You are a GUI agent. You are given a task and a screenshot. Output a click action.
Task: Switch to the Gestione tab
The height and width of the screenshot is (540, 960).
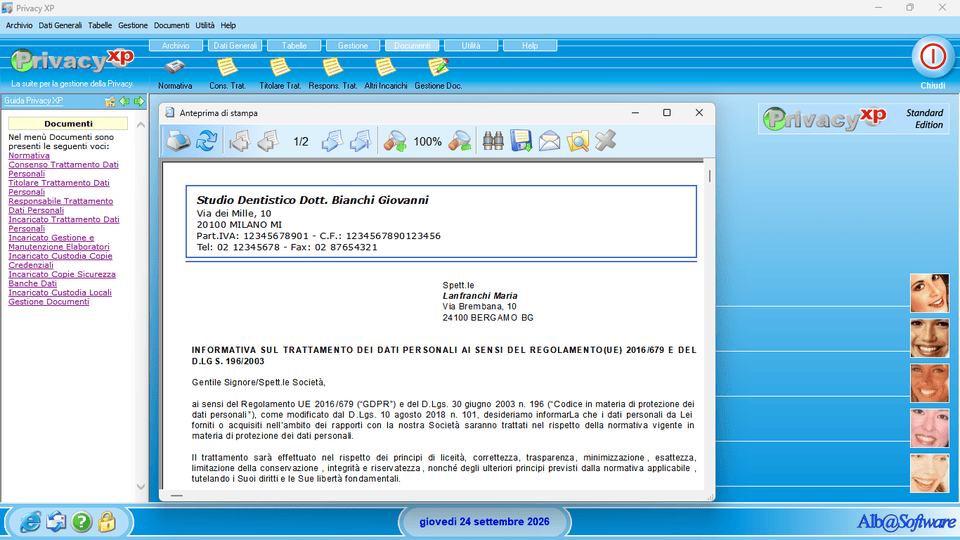353,45
